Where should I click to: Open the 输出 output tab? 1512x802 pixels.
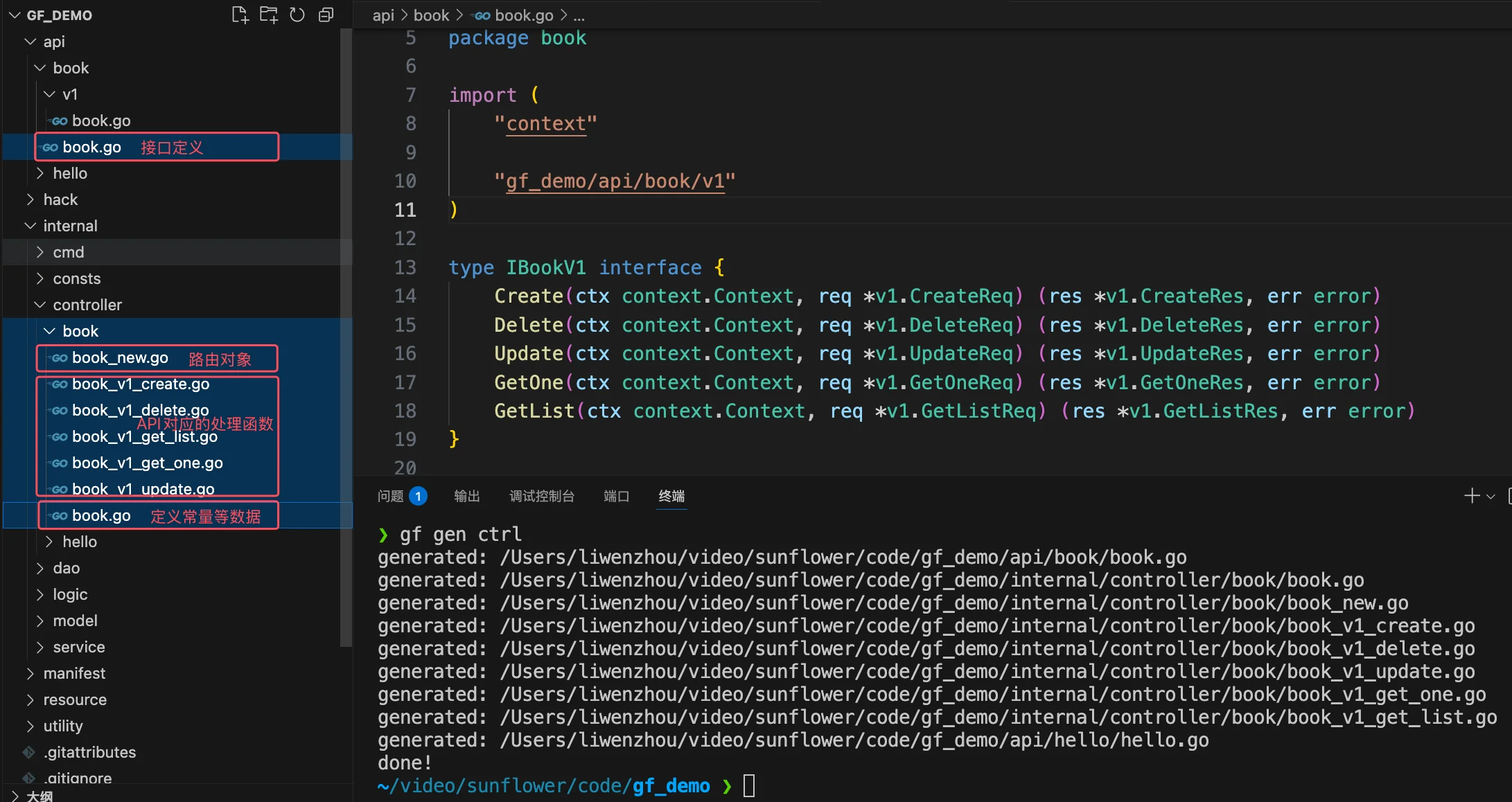pos(466,496)
